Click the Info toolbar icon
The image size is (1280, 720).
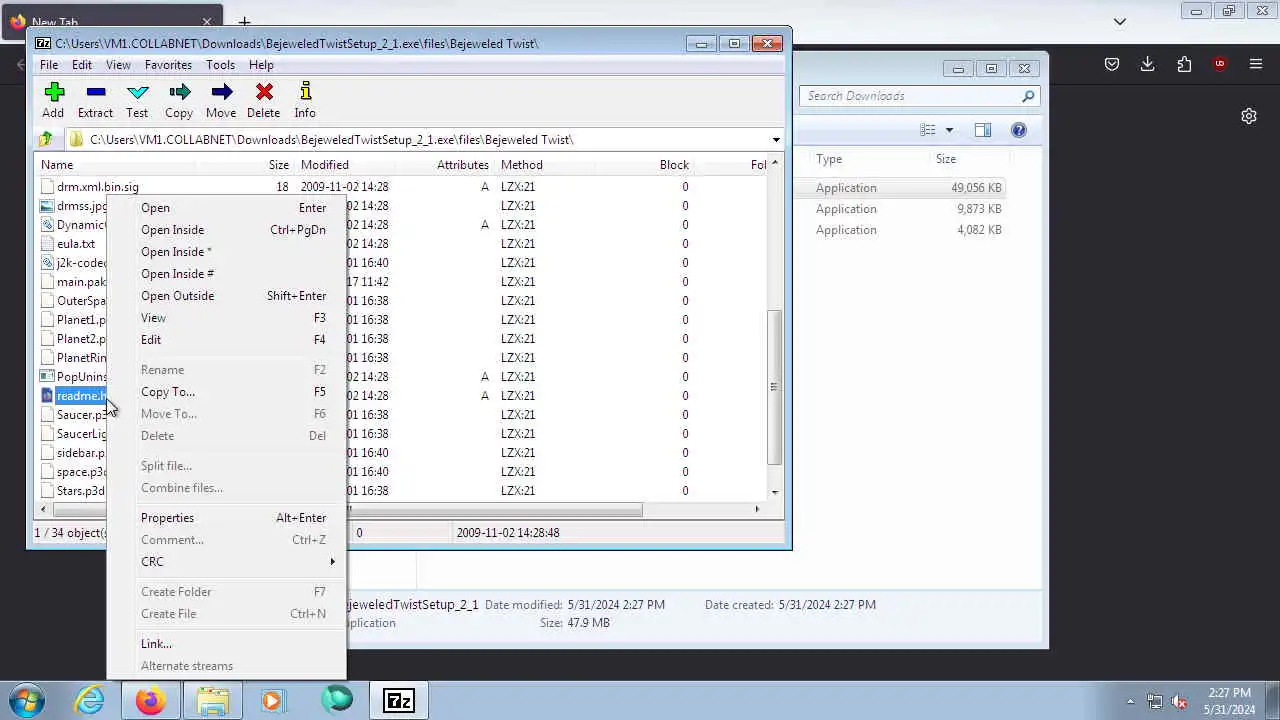tap(305, 93)
